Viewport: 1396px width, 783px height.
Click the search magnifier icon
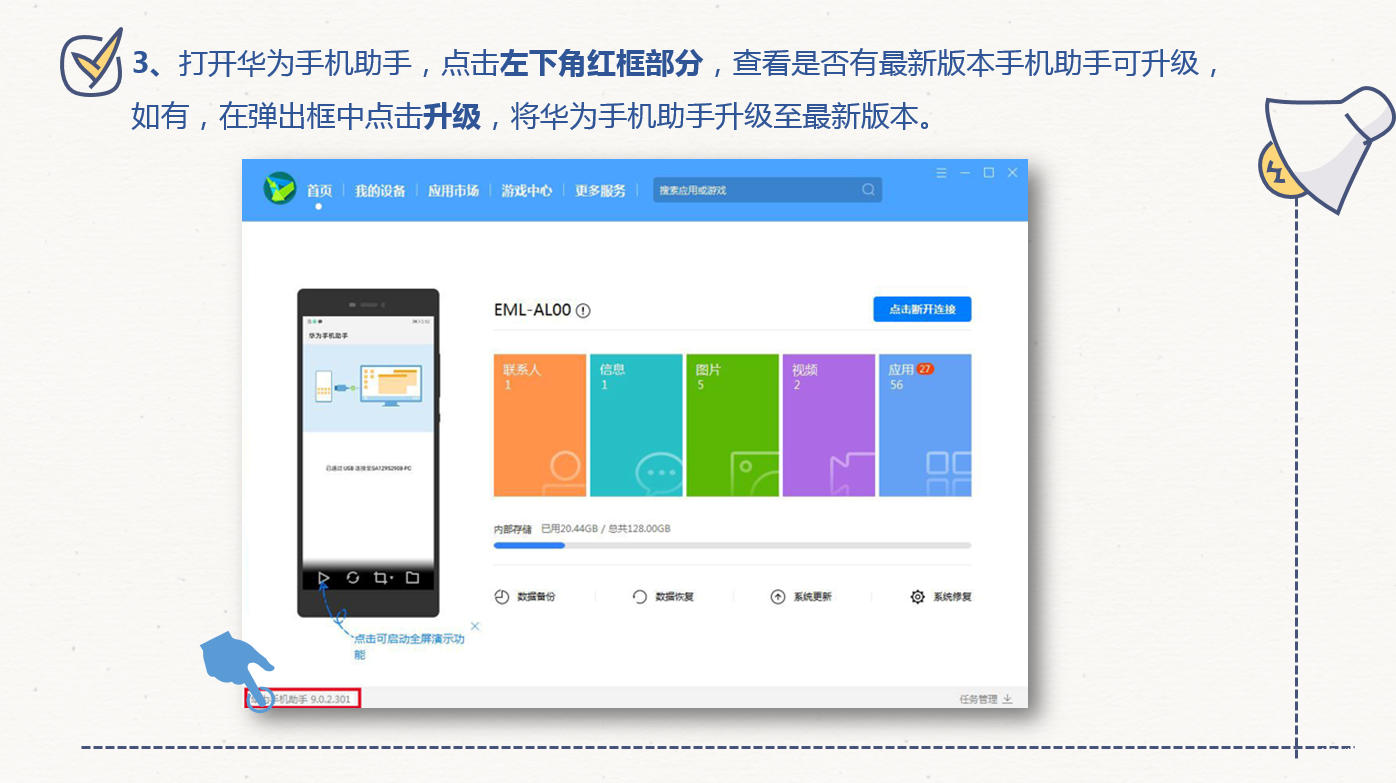coord(868,190)
